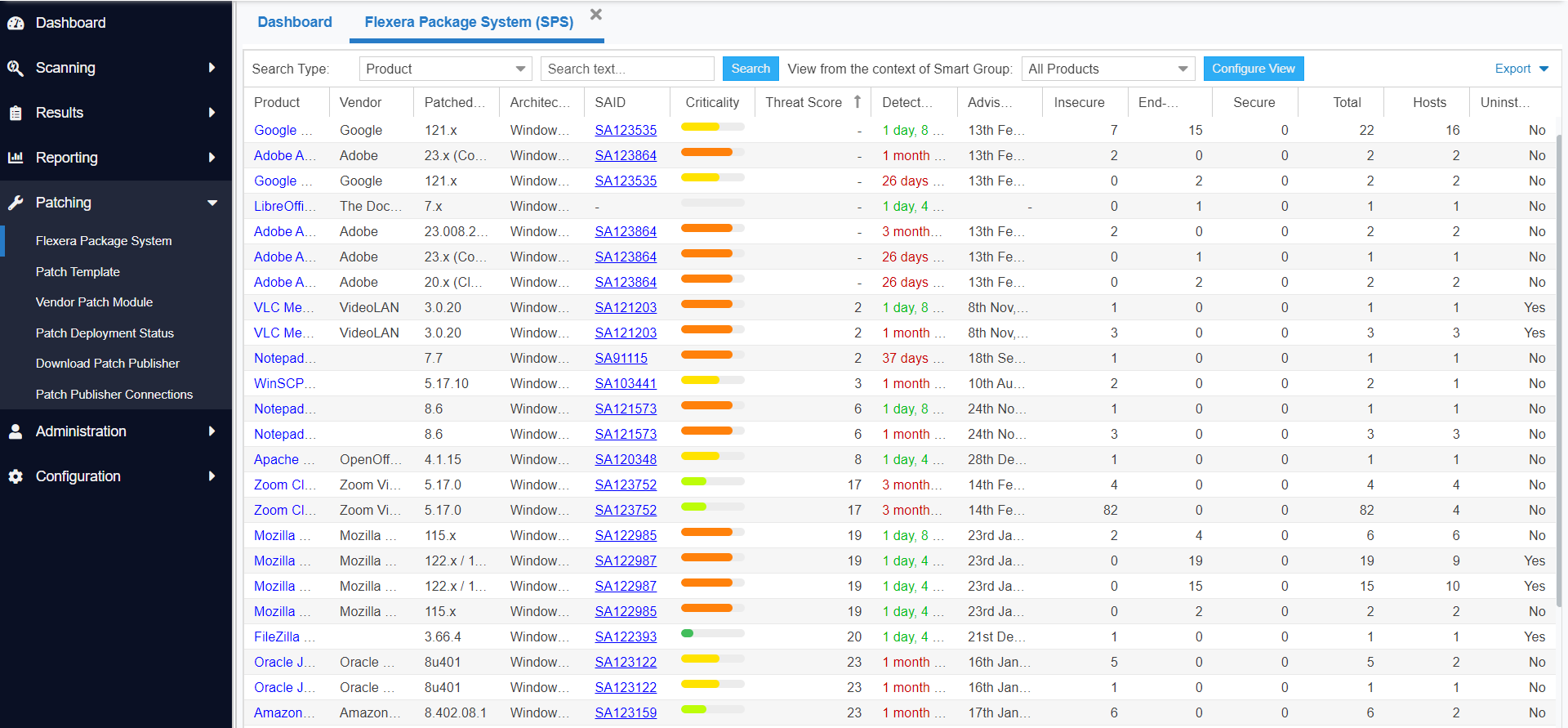Click the Results clipboard icon
Image resolution: width=1568 pixels, height=728 pixels.
[16, 113]
